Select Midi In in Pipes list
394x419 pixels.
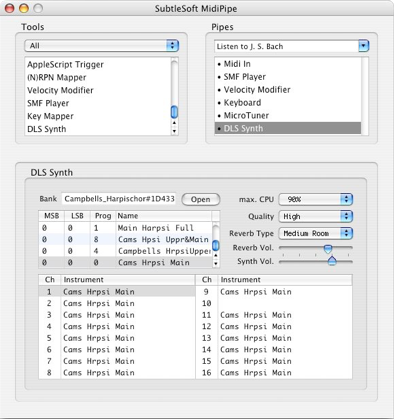[288, 64]
